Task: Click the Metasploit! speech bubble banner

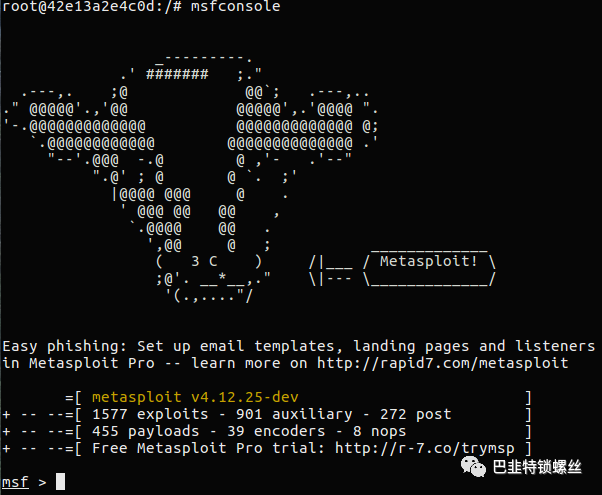Action: [429, 268]
